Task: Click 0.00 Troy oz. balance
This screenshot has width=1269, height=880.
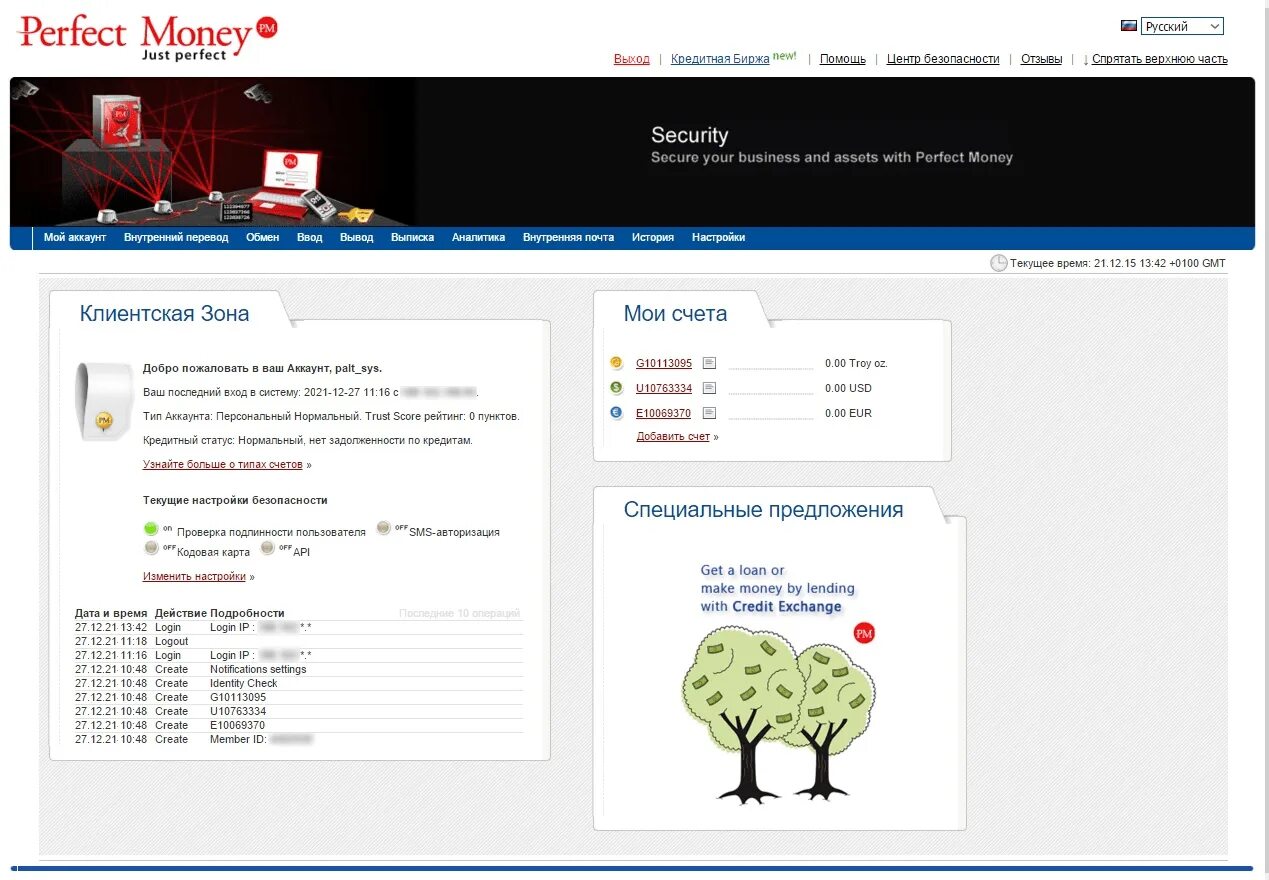Action: pos(856,363)
